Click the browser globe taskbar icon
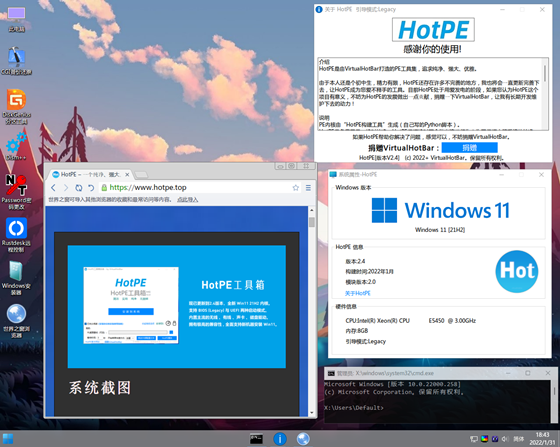 pos(303,439)
